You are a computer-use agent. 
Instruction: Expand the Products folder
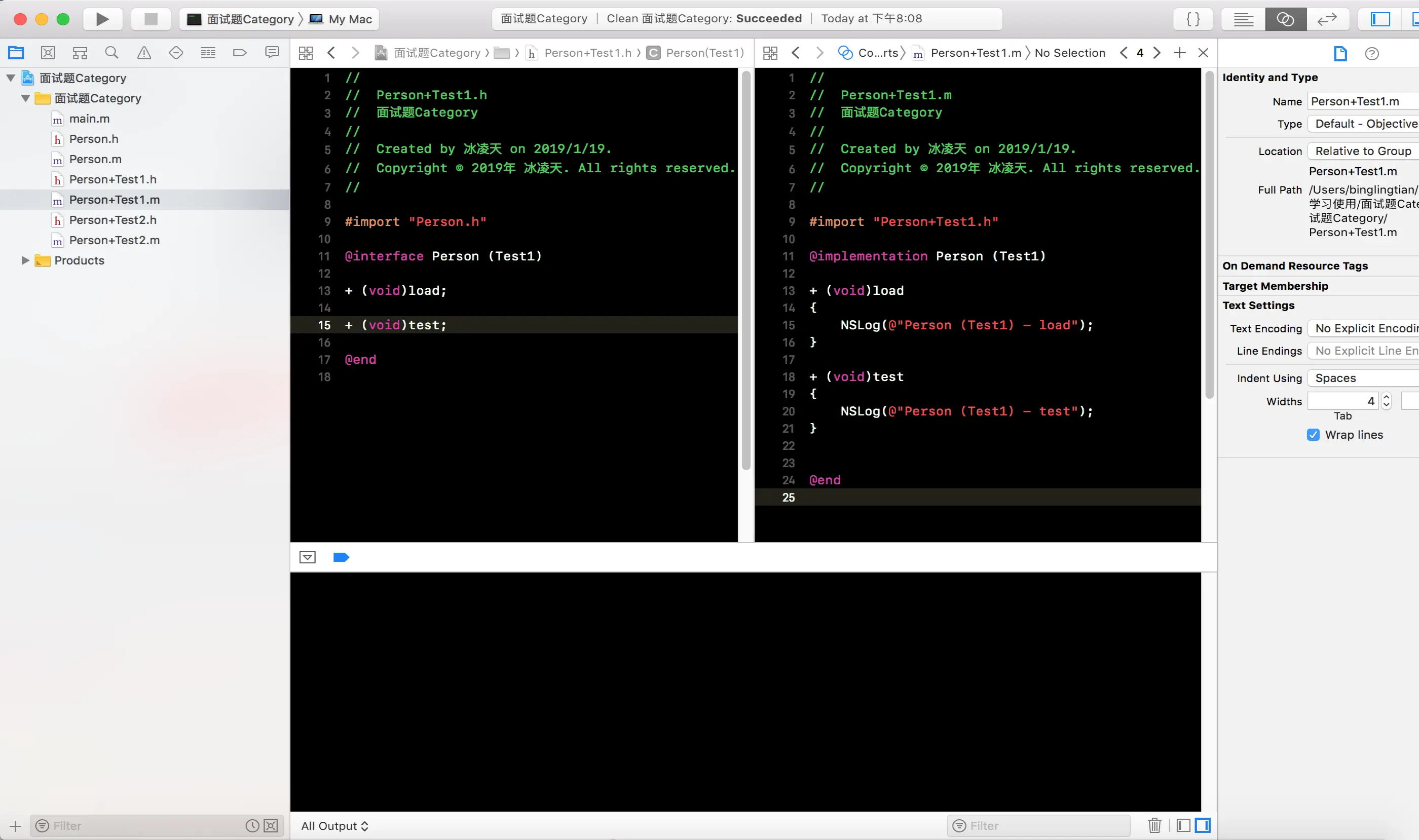[x=25, y=260]
